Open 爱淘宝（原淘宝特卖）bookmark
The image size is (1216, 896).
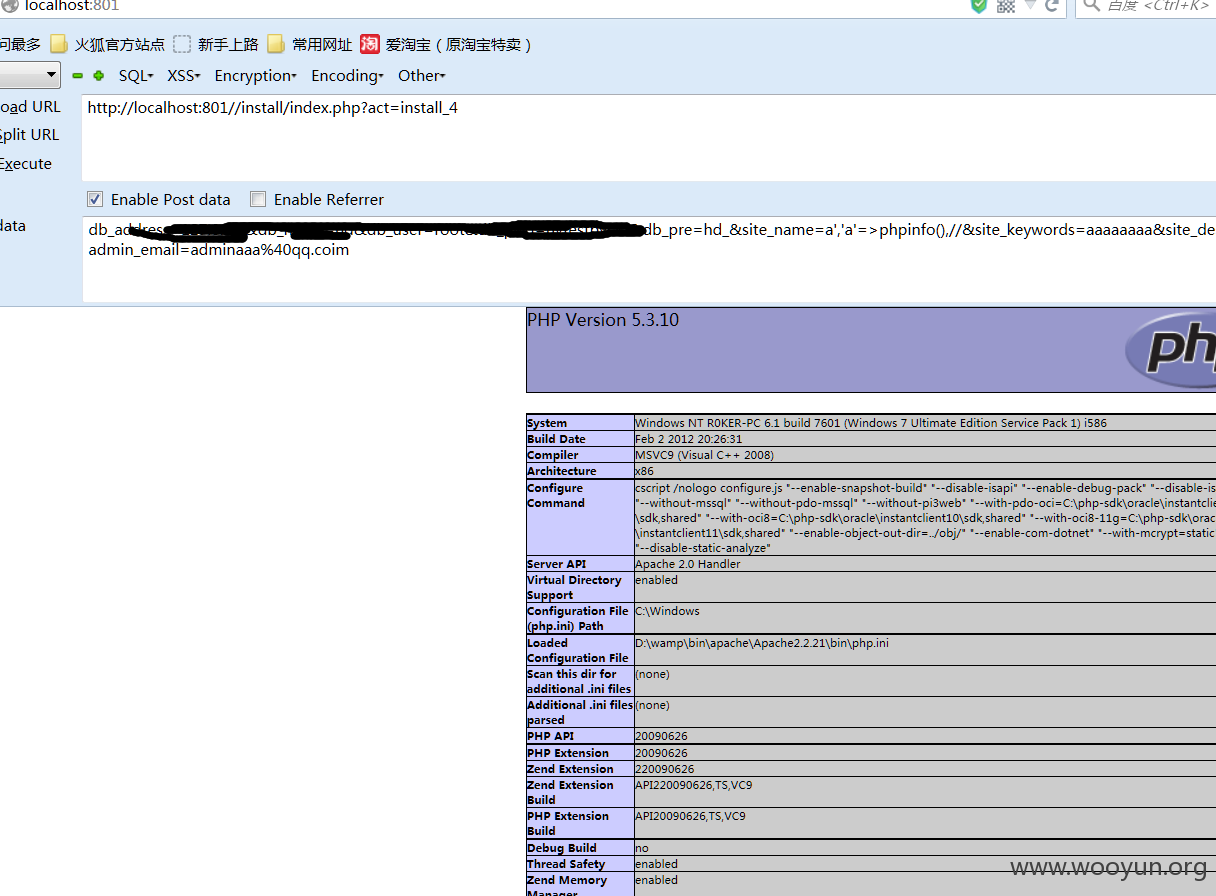coord(445,44)
